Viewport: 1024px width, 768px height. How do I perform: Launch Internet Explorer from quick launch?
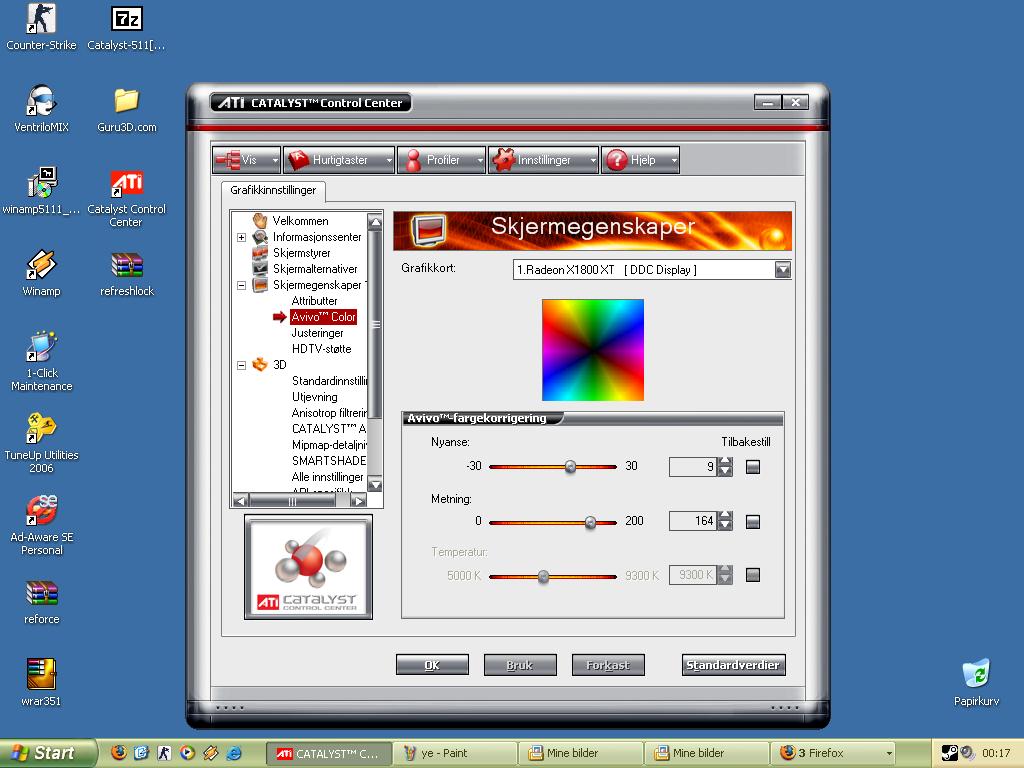pos(234,752)
